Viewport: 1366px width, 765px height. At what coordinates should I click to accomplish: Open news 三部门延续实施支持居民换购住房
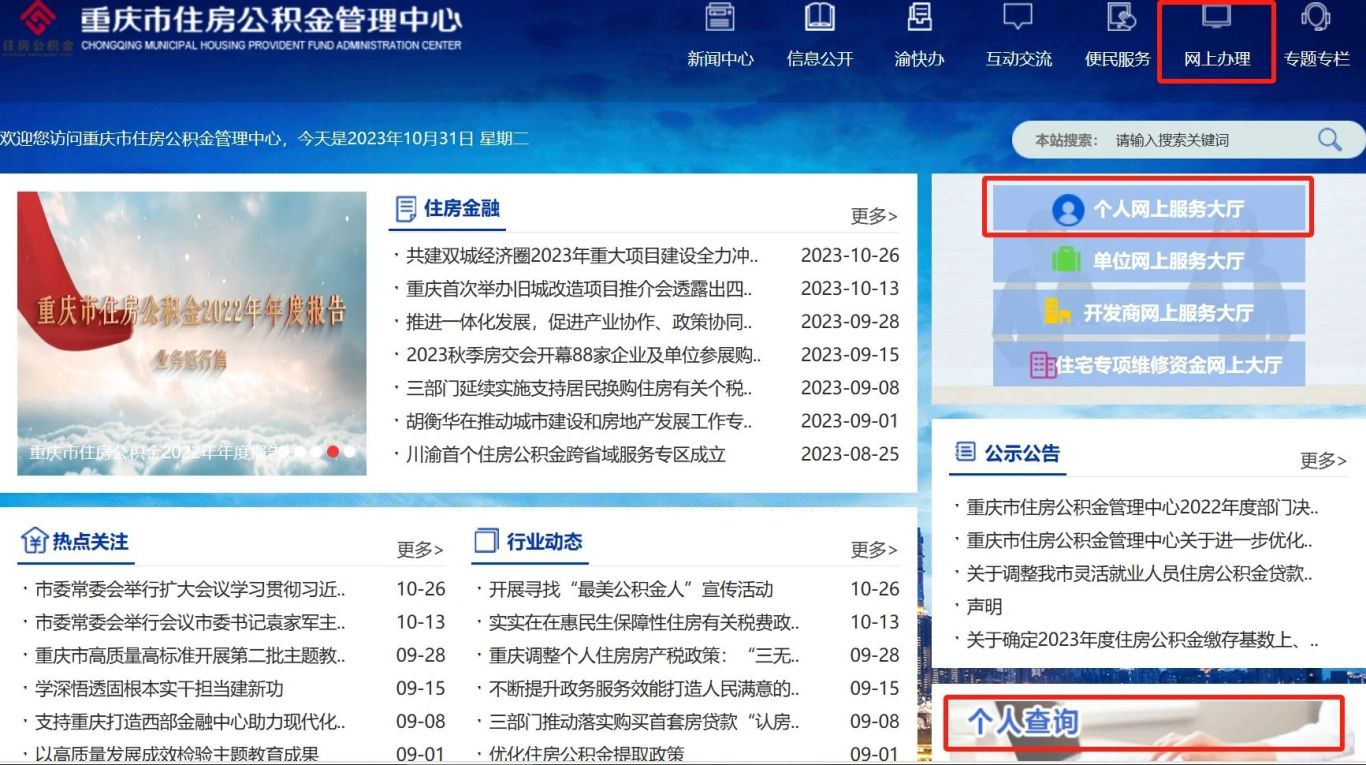point(579,388)
